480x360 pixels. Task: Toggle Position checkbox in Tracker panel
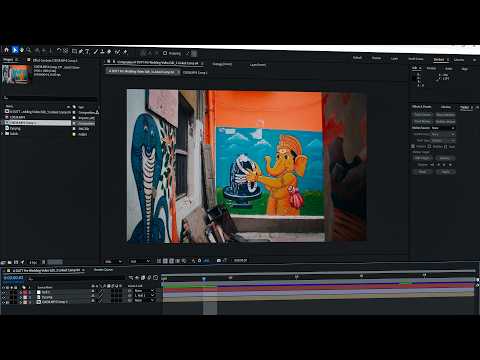413,146
